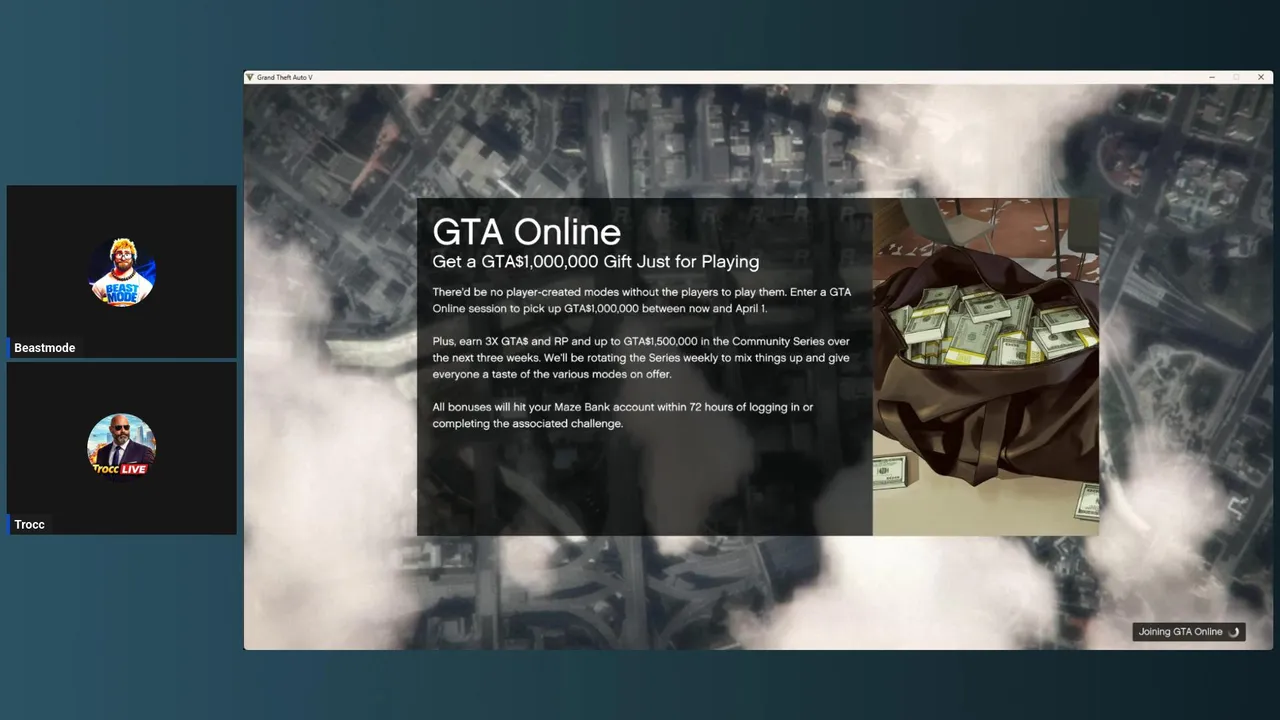The height and width of the screenshot is (720, 1280).
Task: Click the GTA$1,000,000 Gift subtitle
Action: [x=596, y=262]
